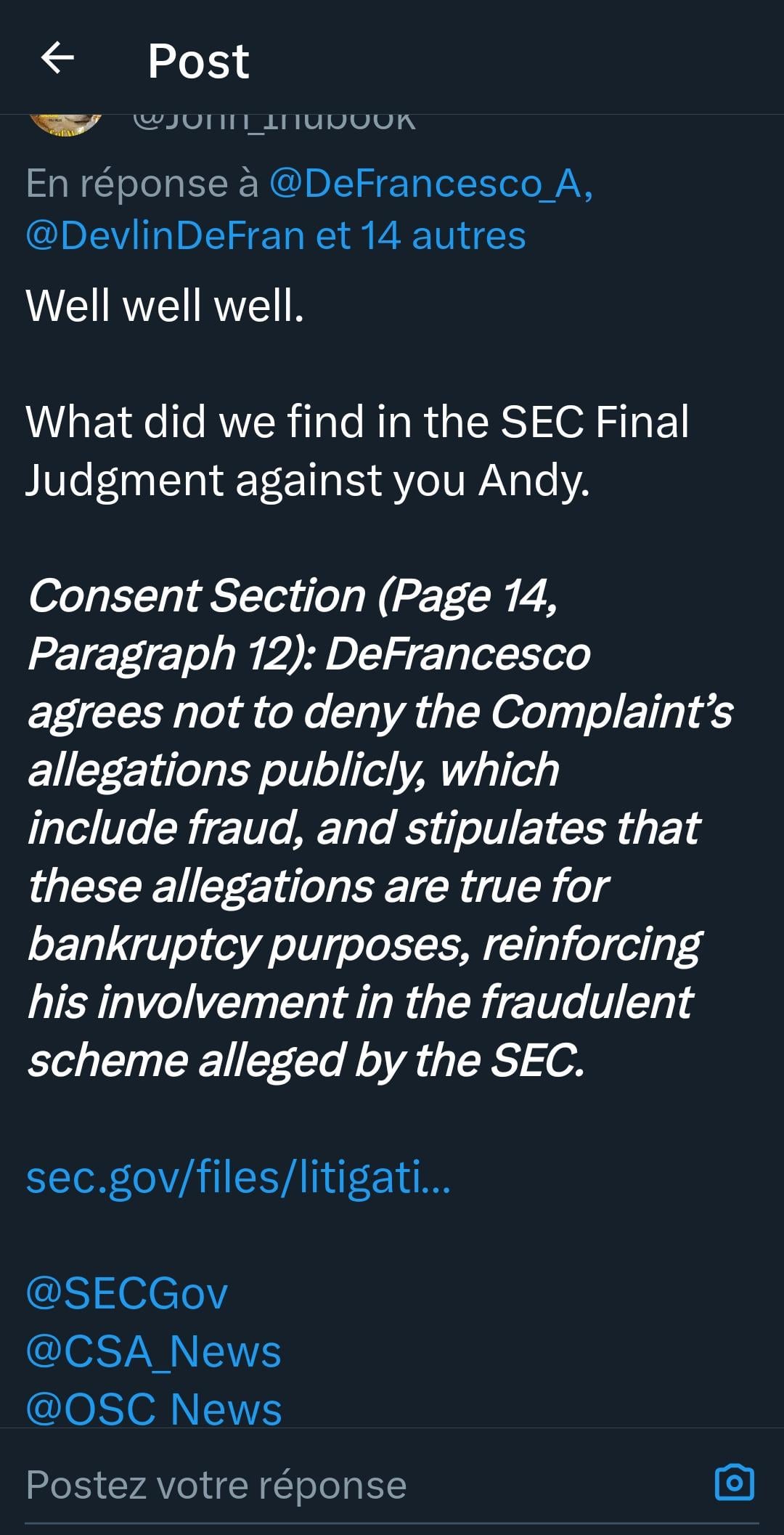
Task: Tap "Consent Section (Page 14" italic text
Action: [x=293, y=596]
